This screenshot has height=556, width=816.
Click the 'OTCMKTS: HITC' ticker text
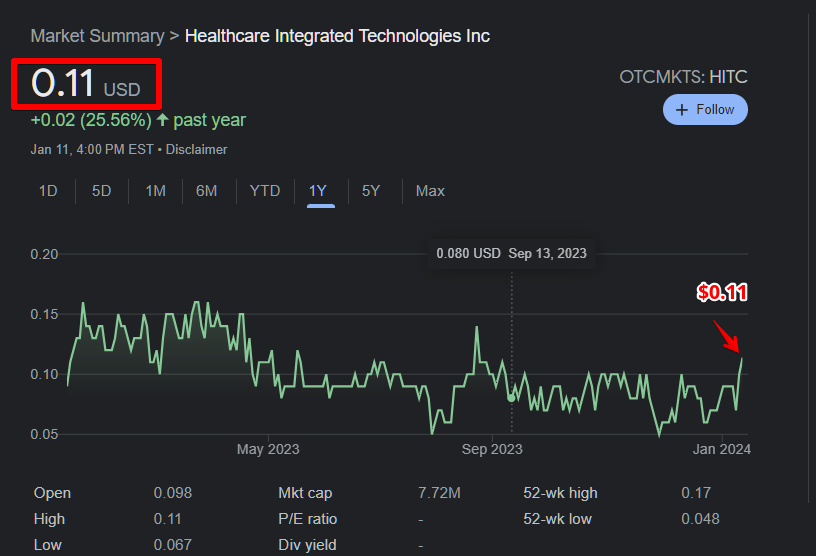click(x=683, y=77)
